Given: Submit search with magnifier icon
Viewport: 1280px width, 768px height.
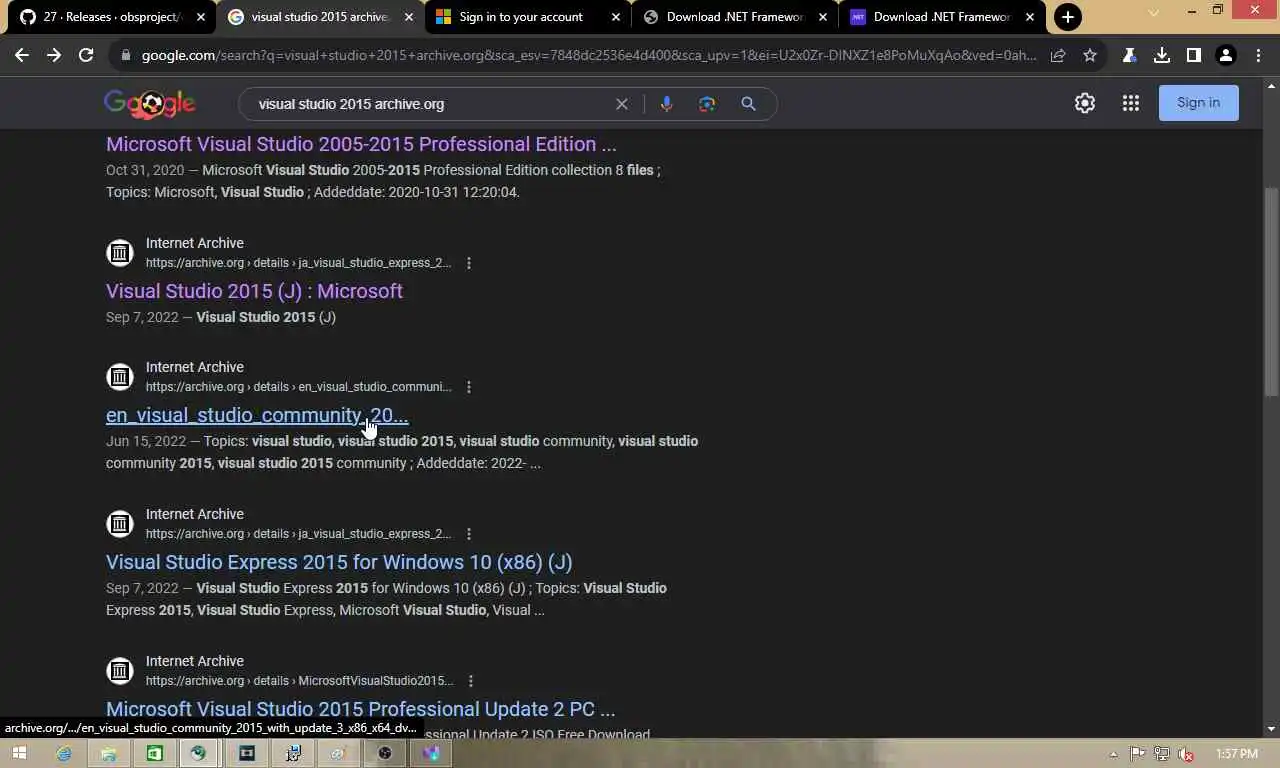Looking at the screenshot, I should click(x=748, y=104).
